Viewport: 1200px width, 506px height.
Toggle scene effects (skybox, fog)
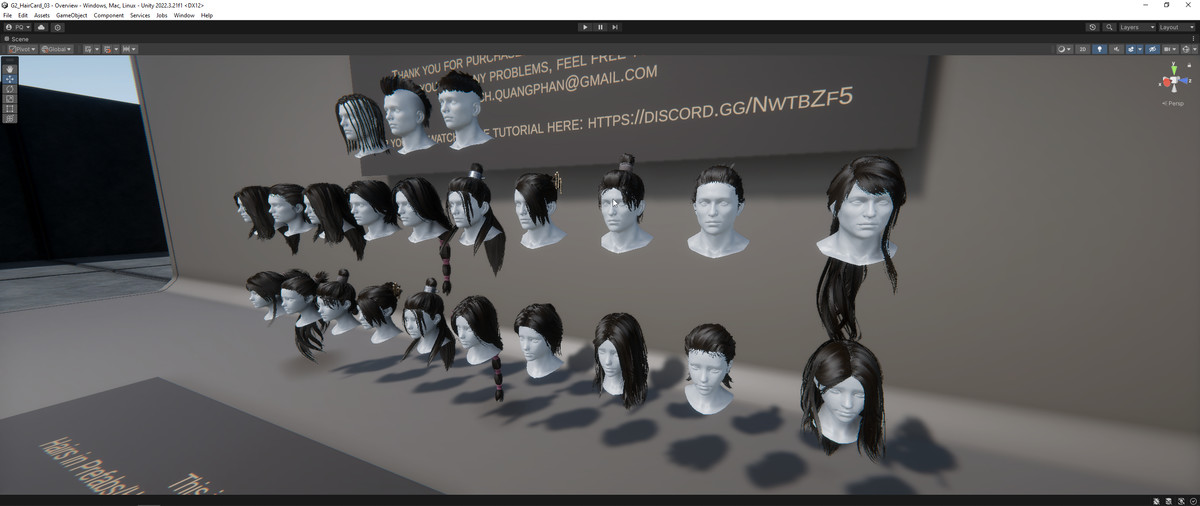[x=1131, y=49]
